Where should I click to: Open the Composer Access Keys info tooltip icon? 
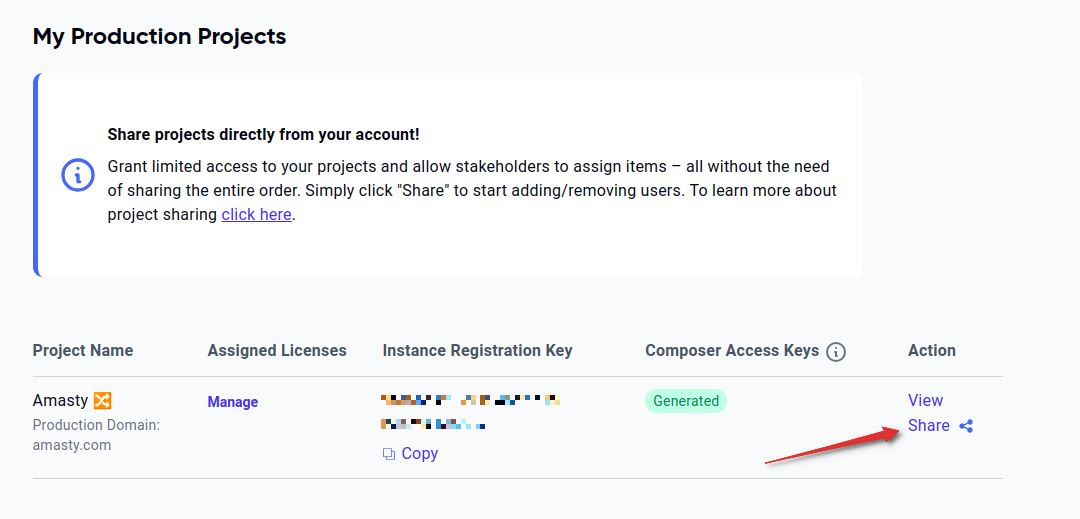click(835, 352)
